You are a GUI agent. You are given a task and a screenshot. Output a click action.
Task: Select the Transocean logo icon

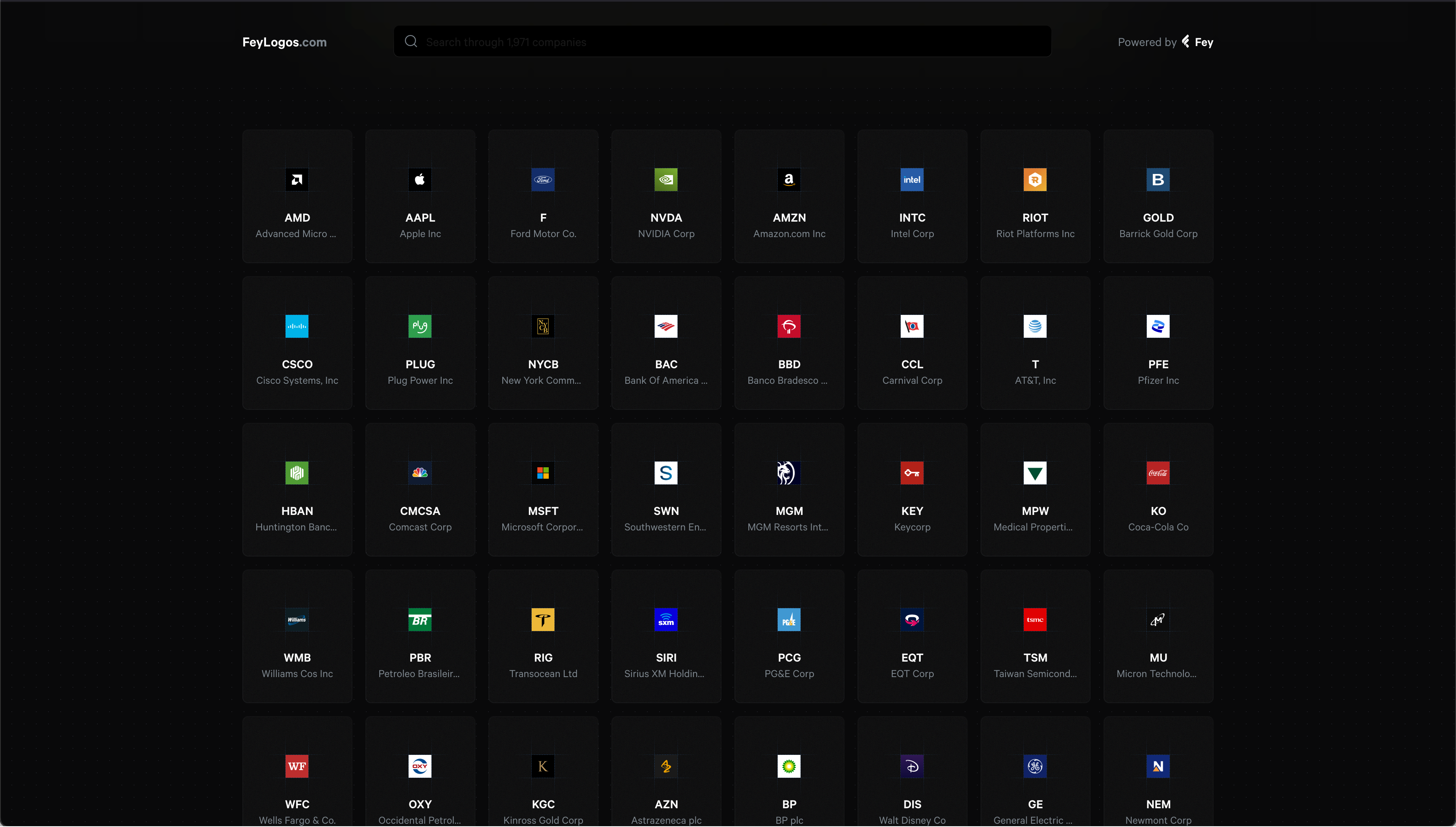click(x=543, y=619)
